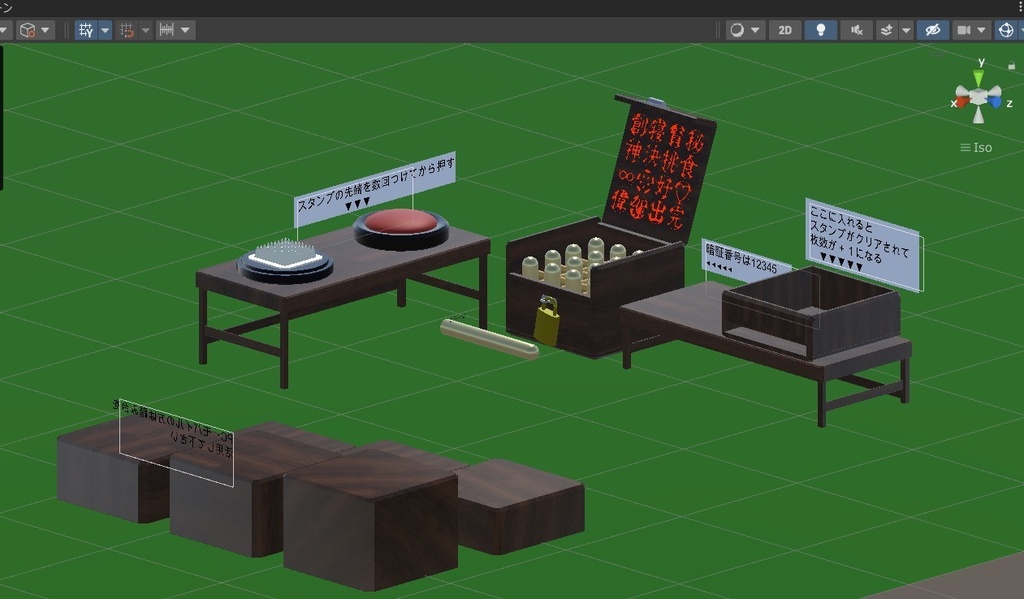Expand the increment snap dropdown arrow

[185, 30]
